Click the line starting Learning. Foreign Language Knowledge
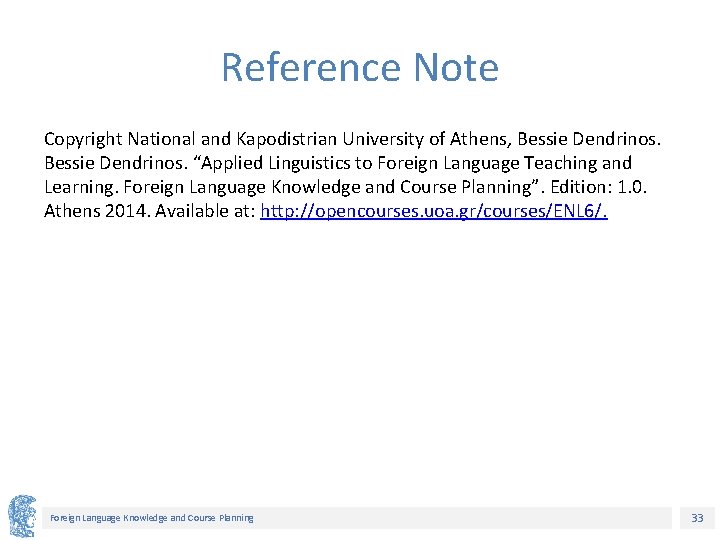Viewport: 720px width, 540px height. point(345,187)
